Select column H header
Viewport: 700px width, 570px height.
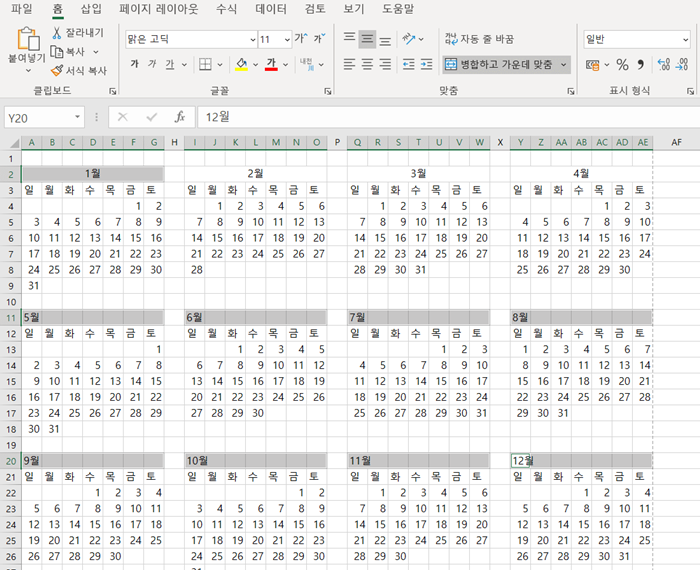[174, 142]
